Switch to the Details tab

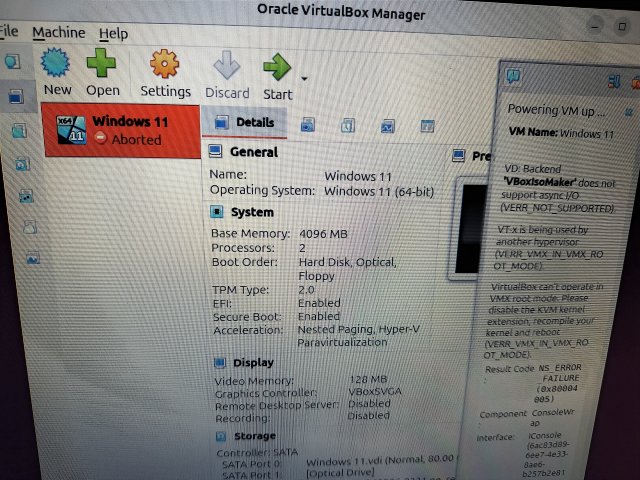click(246, 123)
